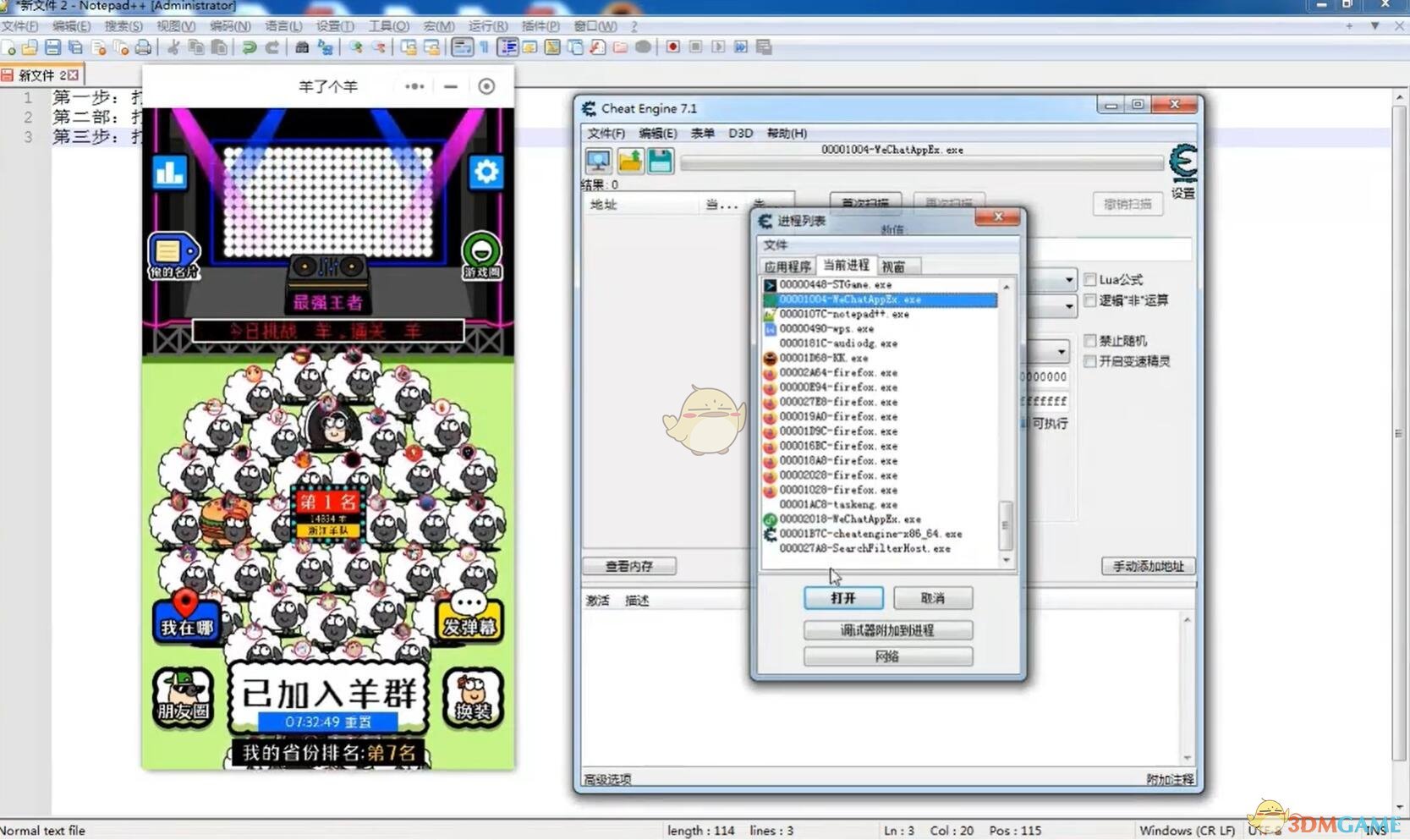1410x840 pixels.
Task: Click the Cheat Engine open process icon
Action: (x=598, y=161)
